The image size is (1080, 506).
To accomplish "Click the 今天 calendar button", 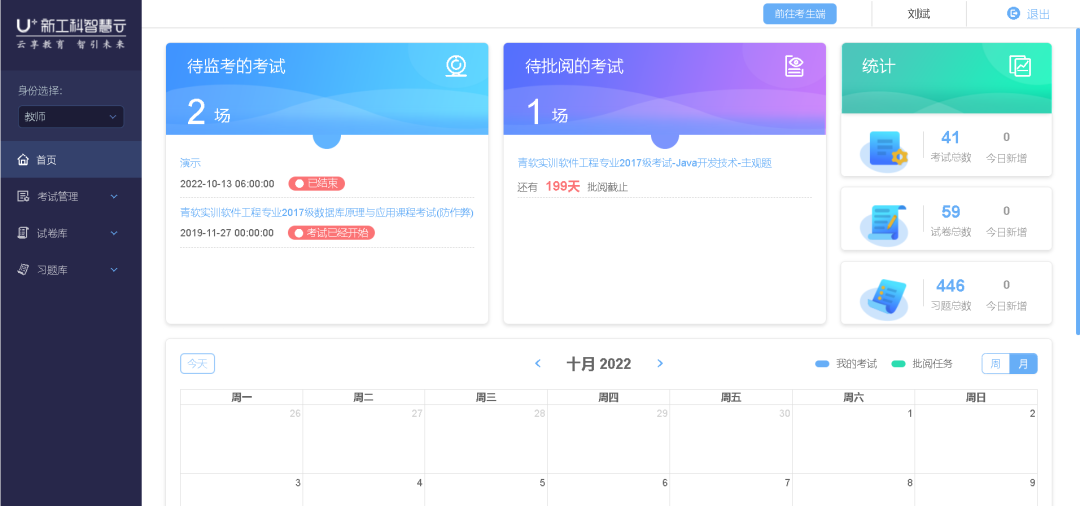I will [x=198, y=363].
